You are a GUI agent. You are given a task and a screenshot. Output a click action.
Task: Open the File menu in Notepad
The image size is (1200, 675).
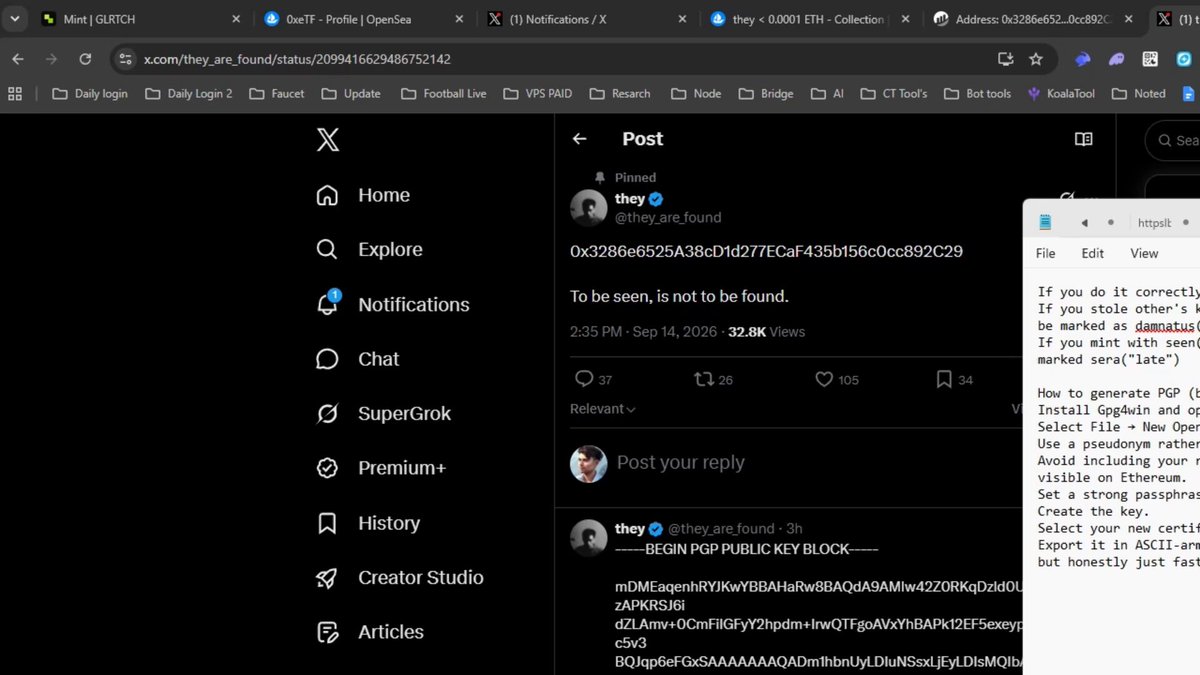pyautogui.click(x=1046, y=253)
